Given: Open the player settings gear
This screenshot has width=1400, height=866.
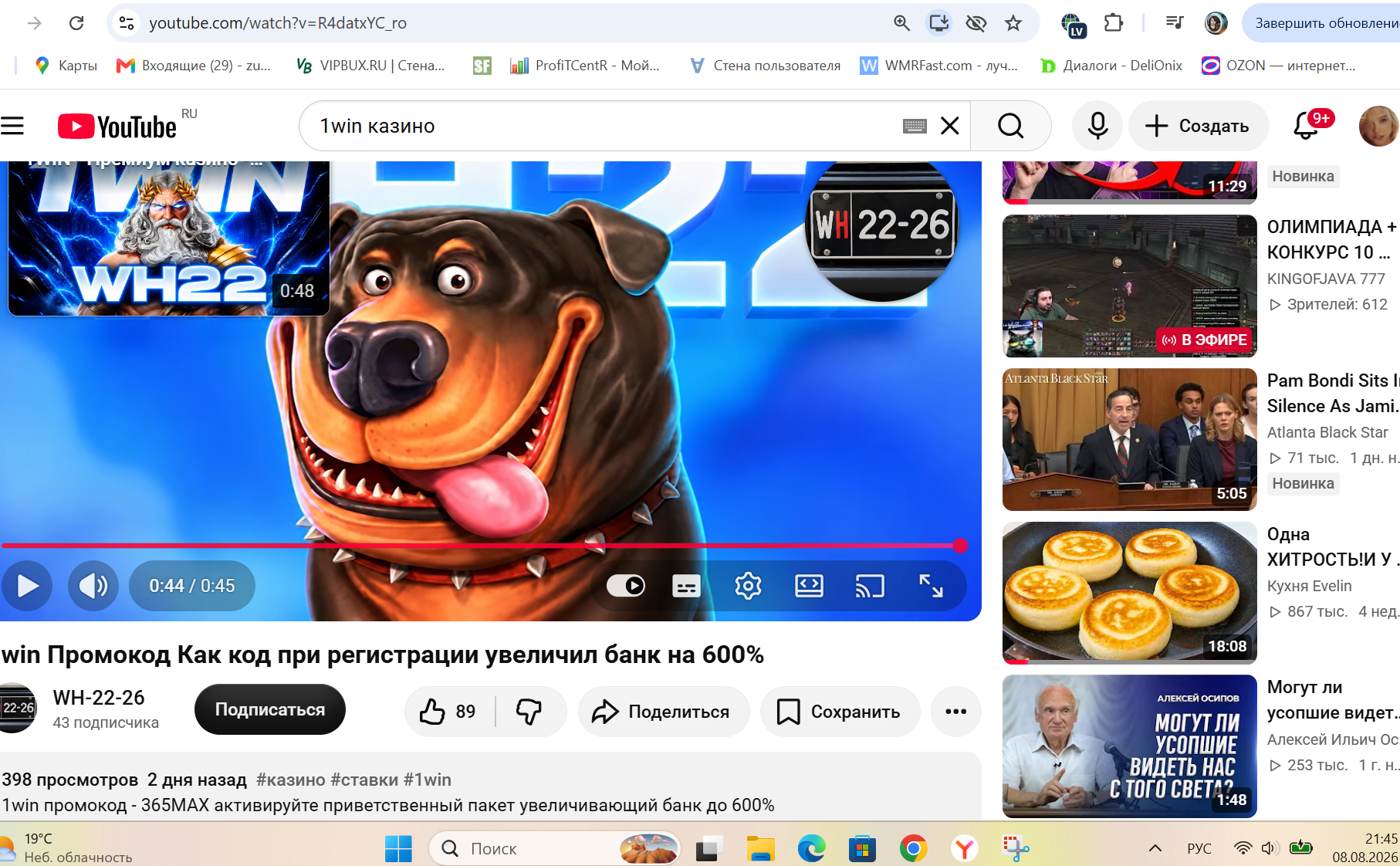Looking at the screenshot, I should click(x=748, y=586).
